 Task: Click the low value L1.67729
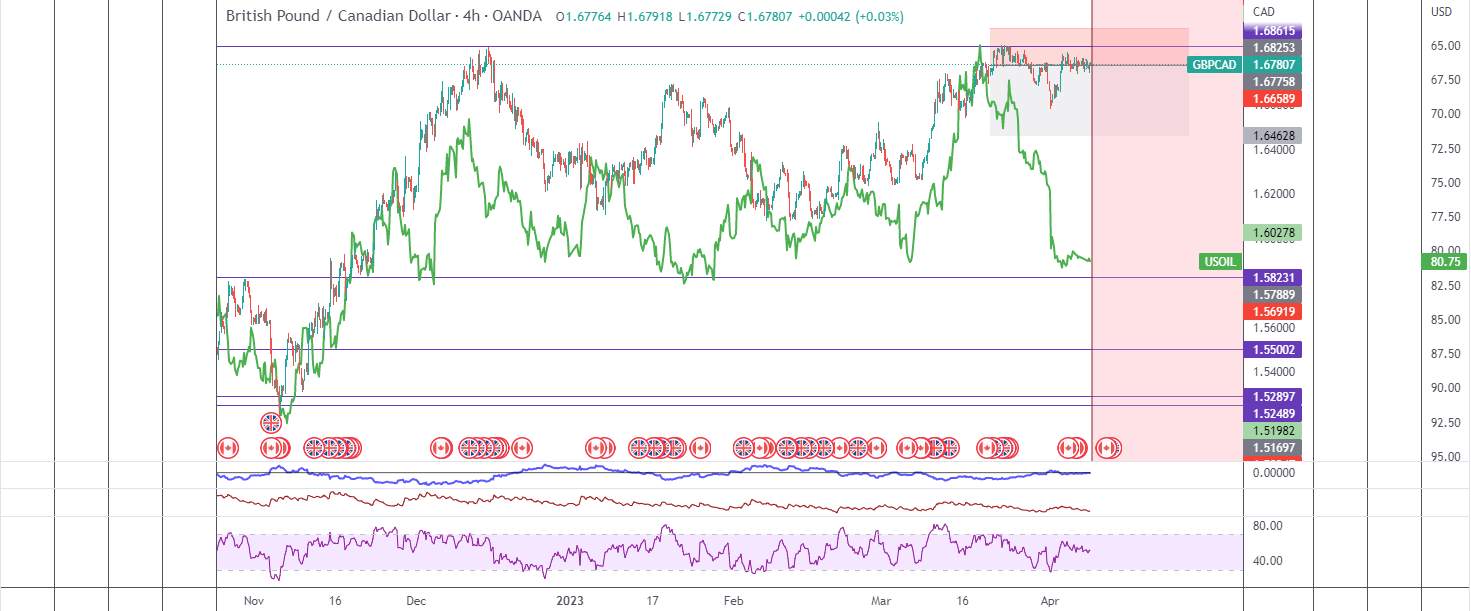(x=706, y=16)
